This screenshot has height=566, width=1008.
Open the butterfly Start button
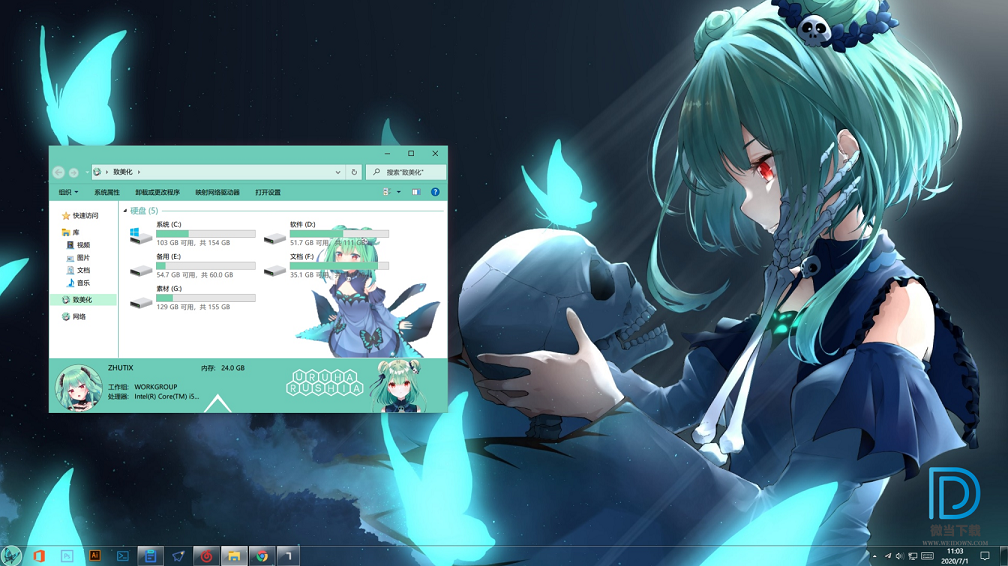pyautogui.click(x=11, y=556)
